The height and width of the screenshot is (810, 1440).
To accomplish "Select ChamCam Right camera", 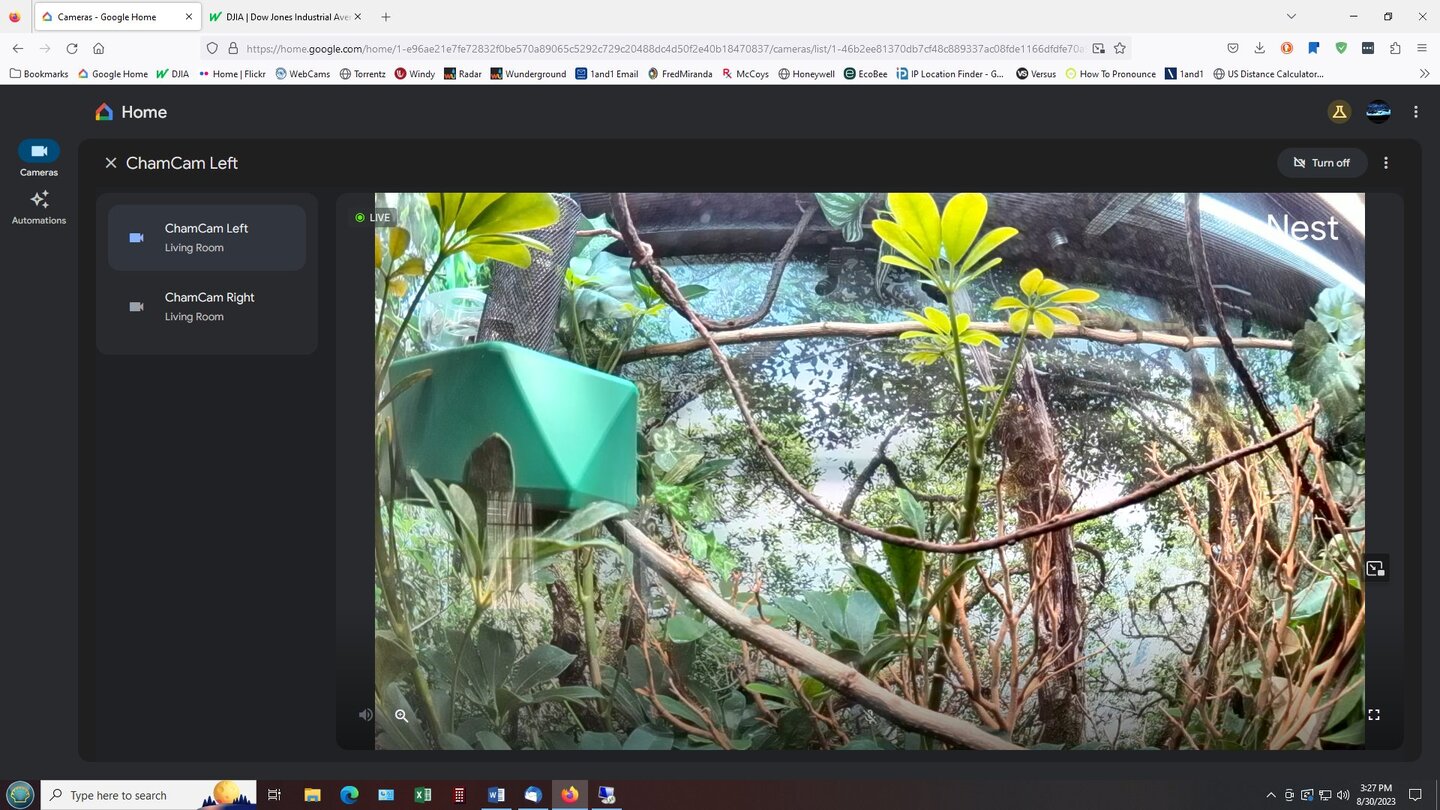I will click(x=207, y=306).
